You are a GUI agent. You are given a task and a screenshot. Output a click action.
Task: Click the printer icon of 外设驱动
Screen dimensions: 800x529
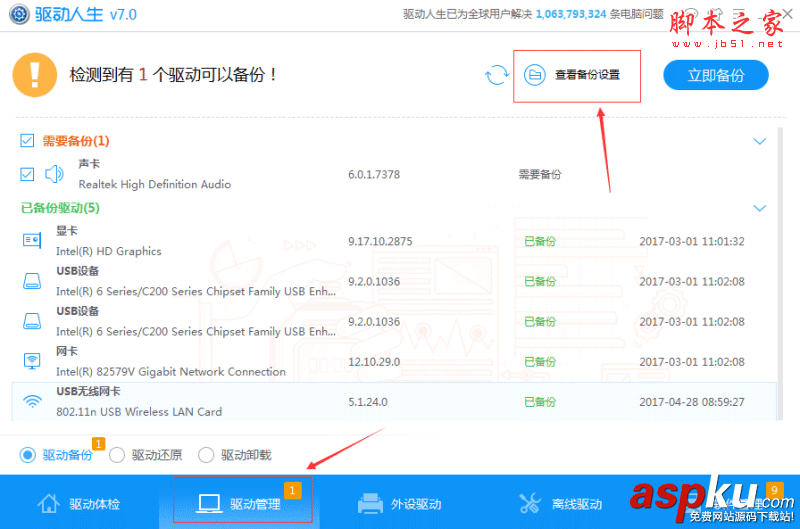click(370, 503)
